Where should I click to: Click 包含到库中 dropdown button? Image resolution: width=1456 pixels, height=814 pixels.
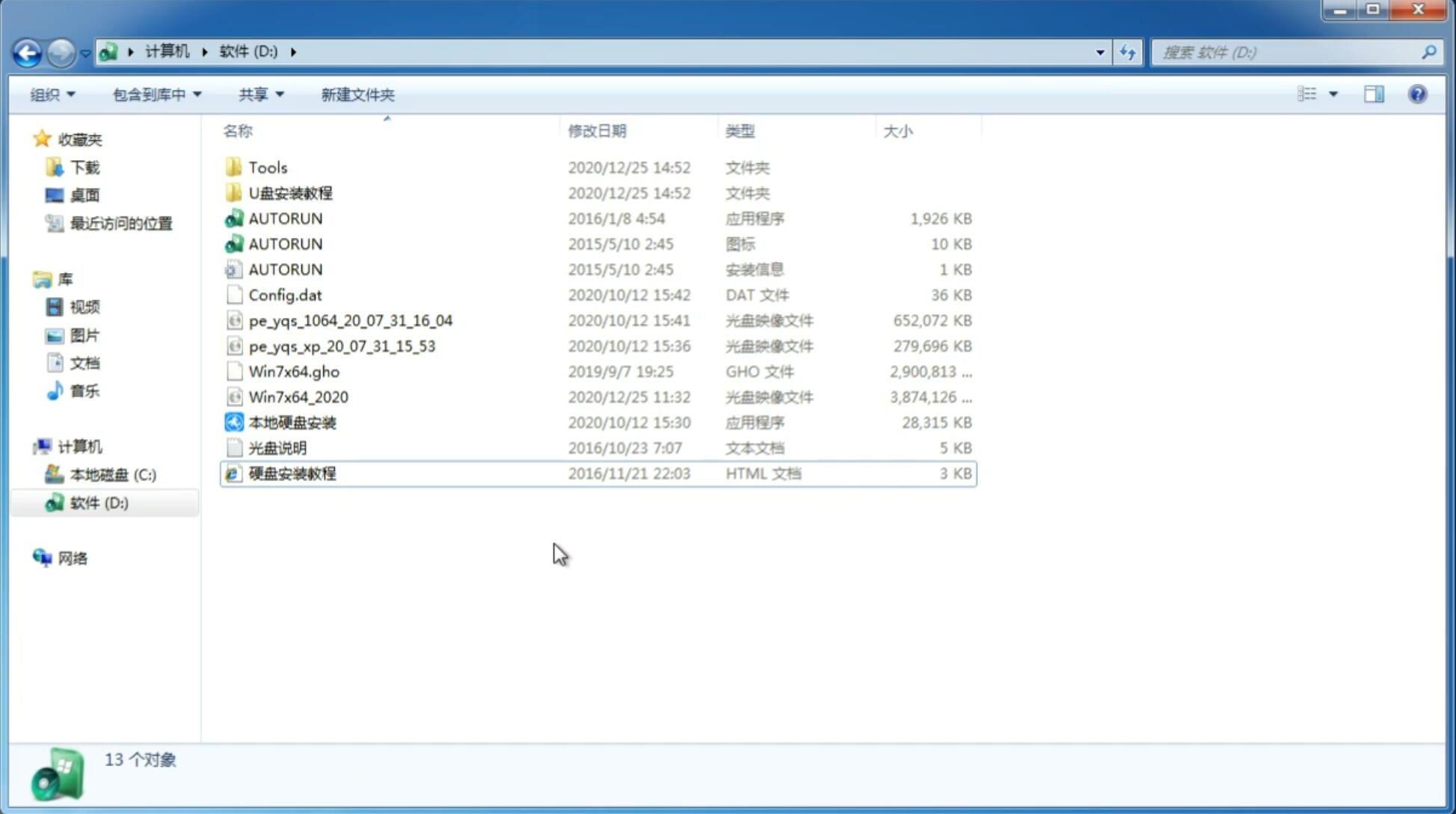pos(155,94)
